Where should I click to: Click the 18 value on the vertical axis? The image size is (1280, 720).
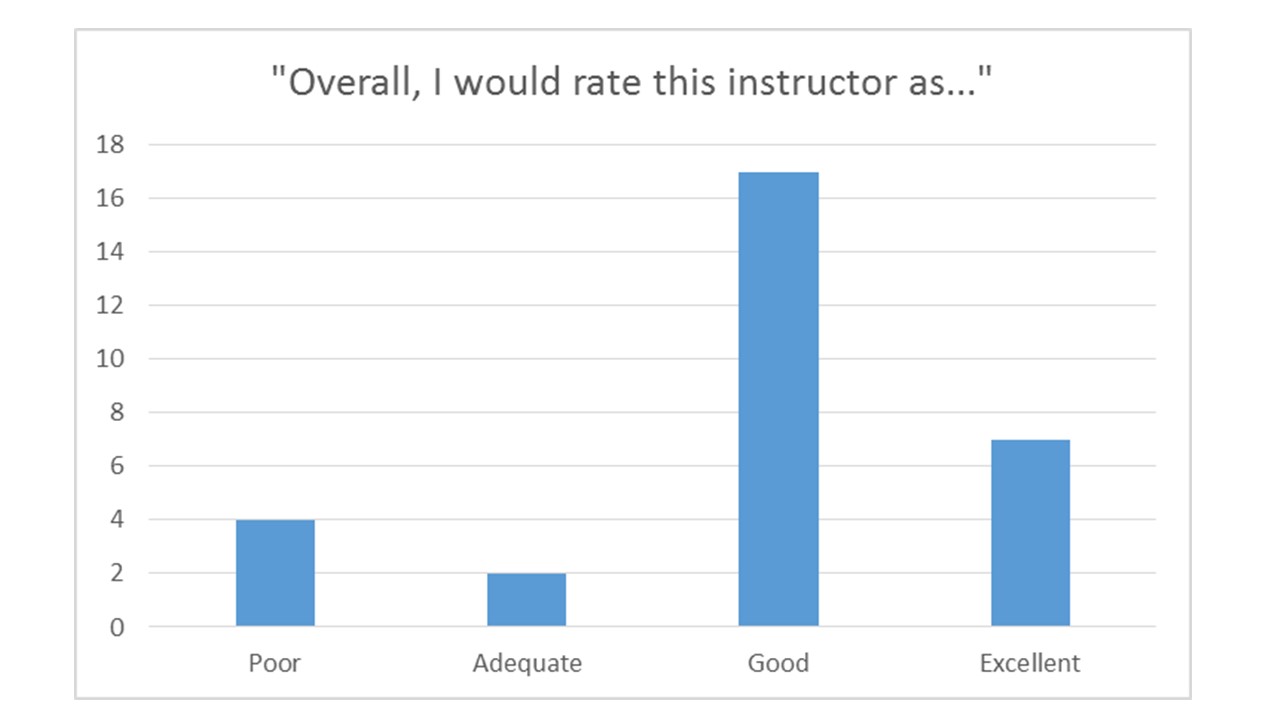[113, 145]
